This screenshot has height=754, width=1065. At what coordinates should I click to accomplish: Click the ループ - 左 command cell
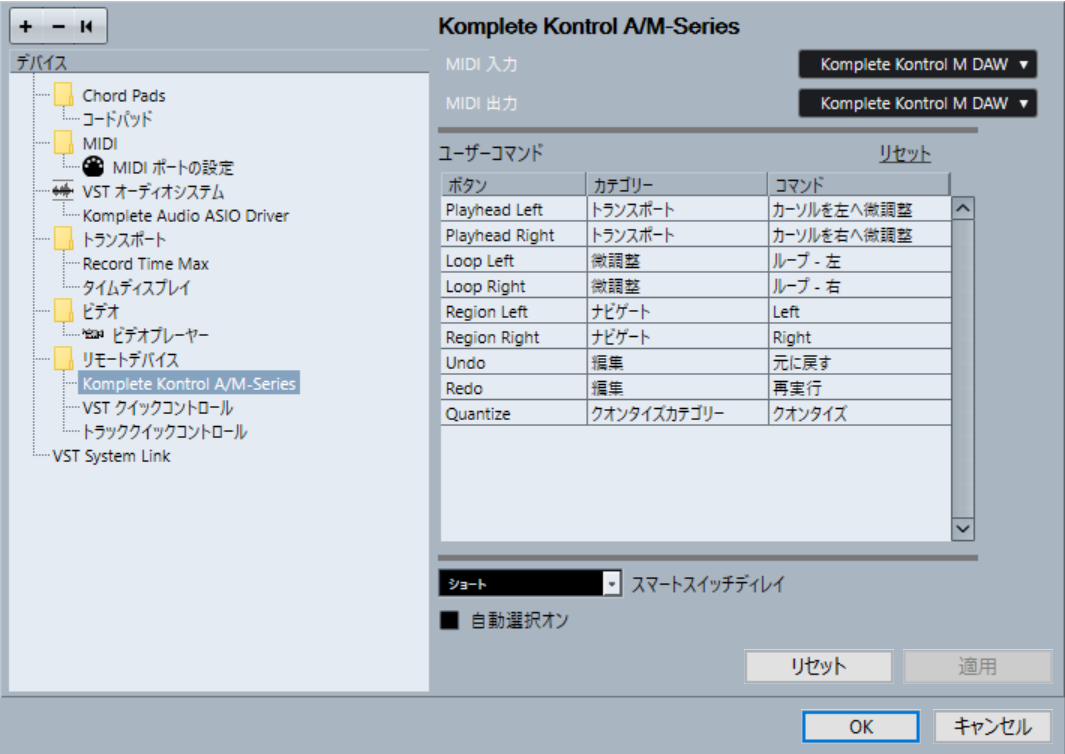pos(859,261)
